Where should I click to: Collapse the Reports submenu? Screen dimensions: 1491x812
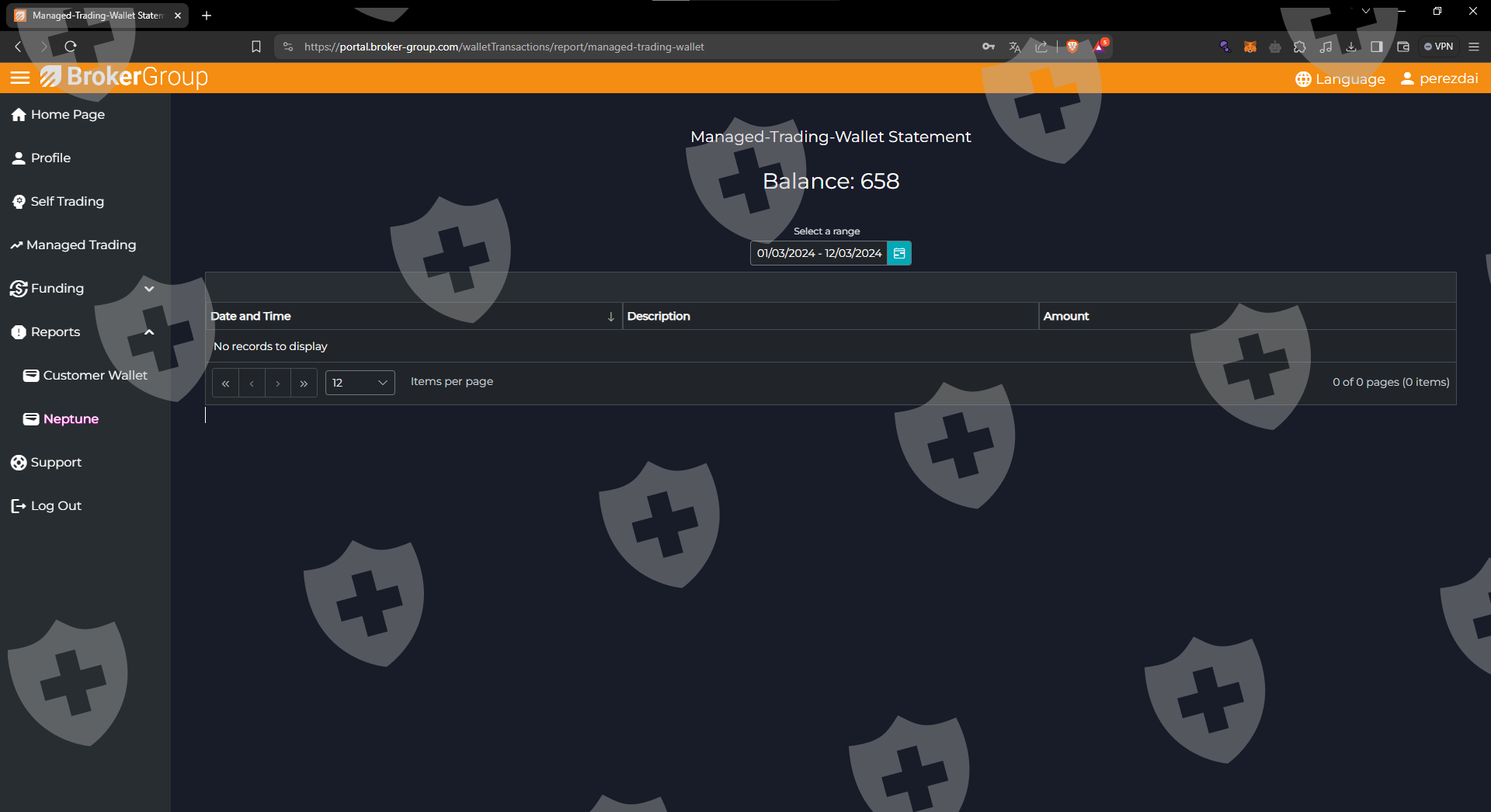[x=149, y=332]
